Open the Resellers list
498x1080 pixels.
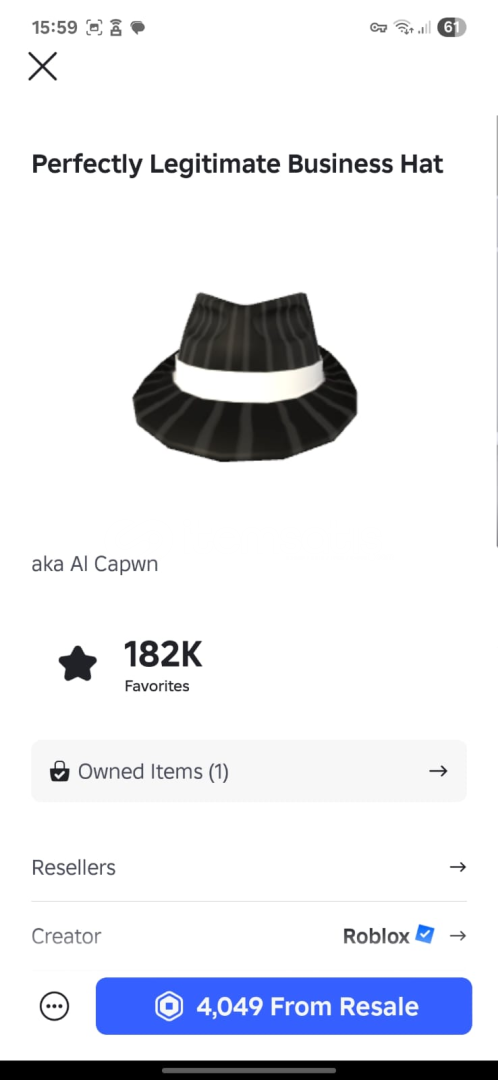[x=249, y=867]
